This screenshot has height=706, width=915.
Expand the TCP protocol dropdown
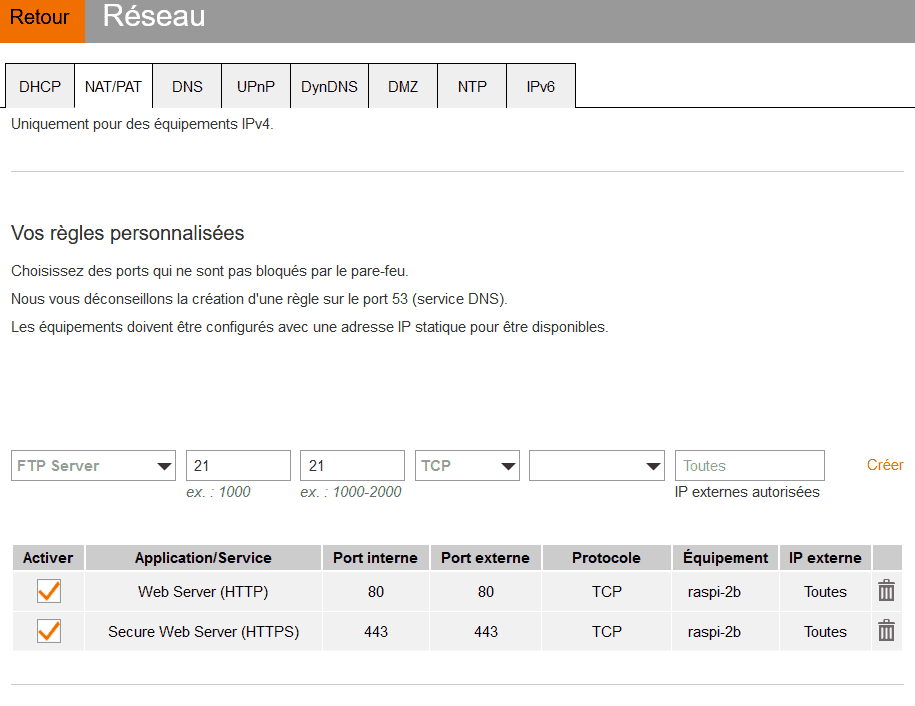(x=467, y=466)
